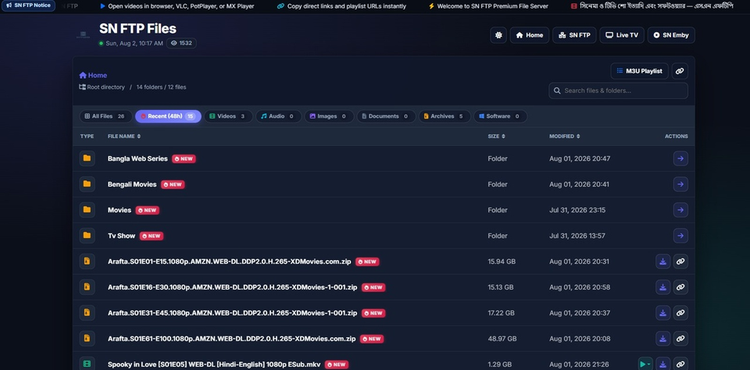Download Arafta S01E16-E30 zip
Viewport: 750px width, 370px height.
tap(663, 287)
